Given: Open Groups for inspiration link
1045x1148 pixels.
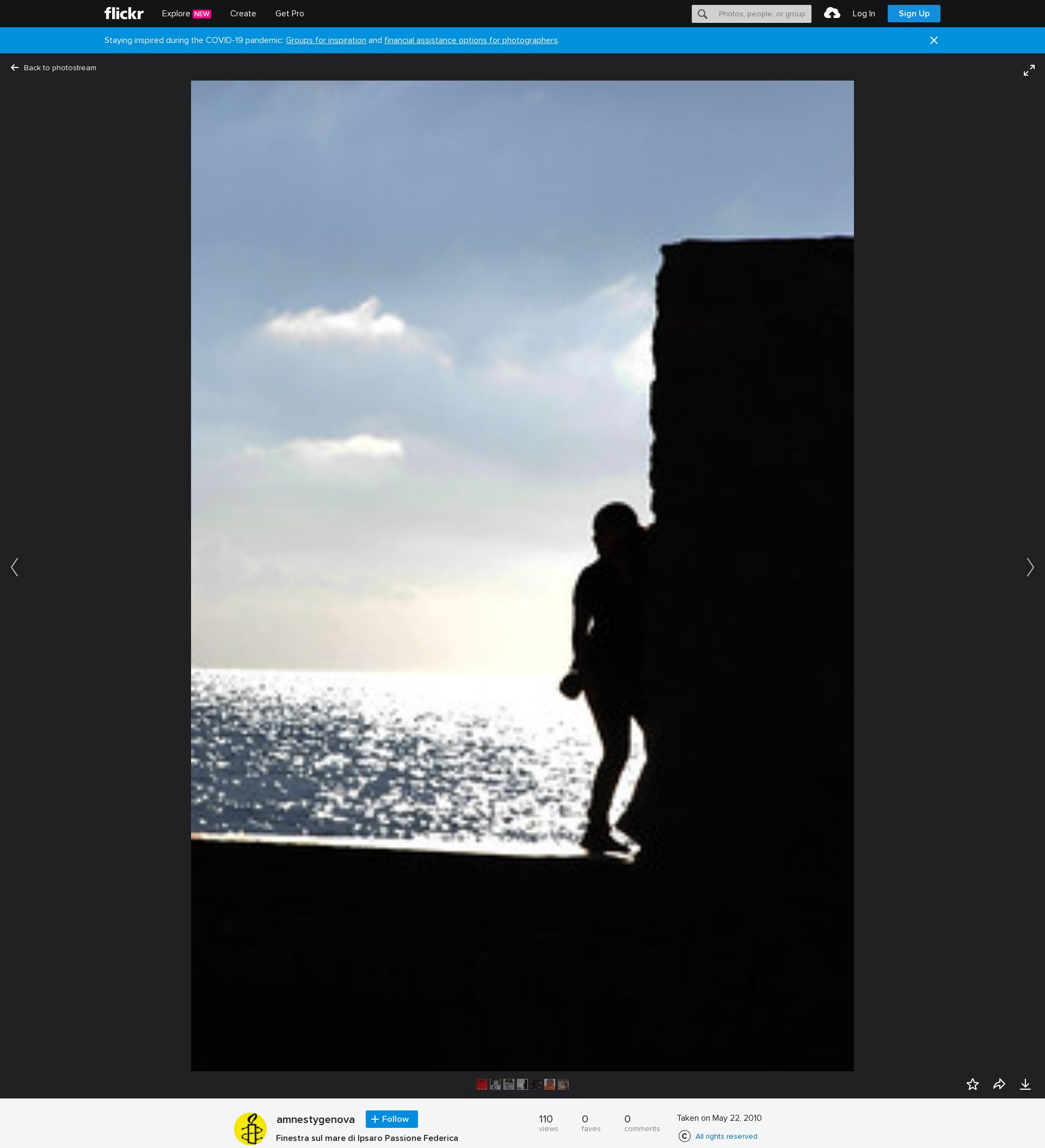Looking at the screenshot, I should 325,40.
